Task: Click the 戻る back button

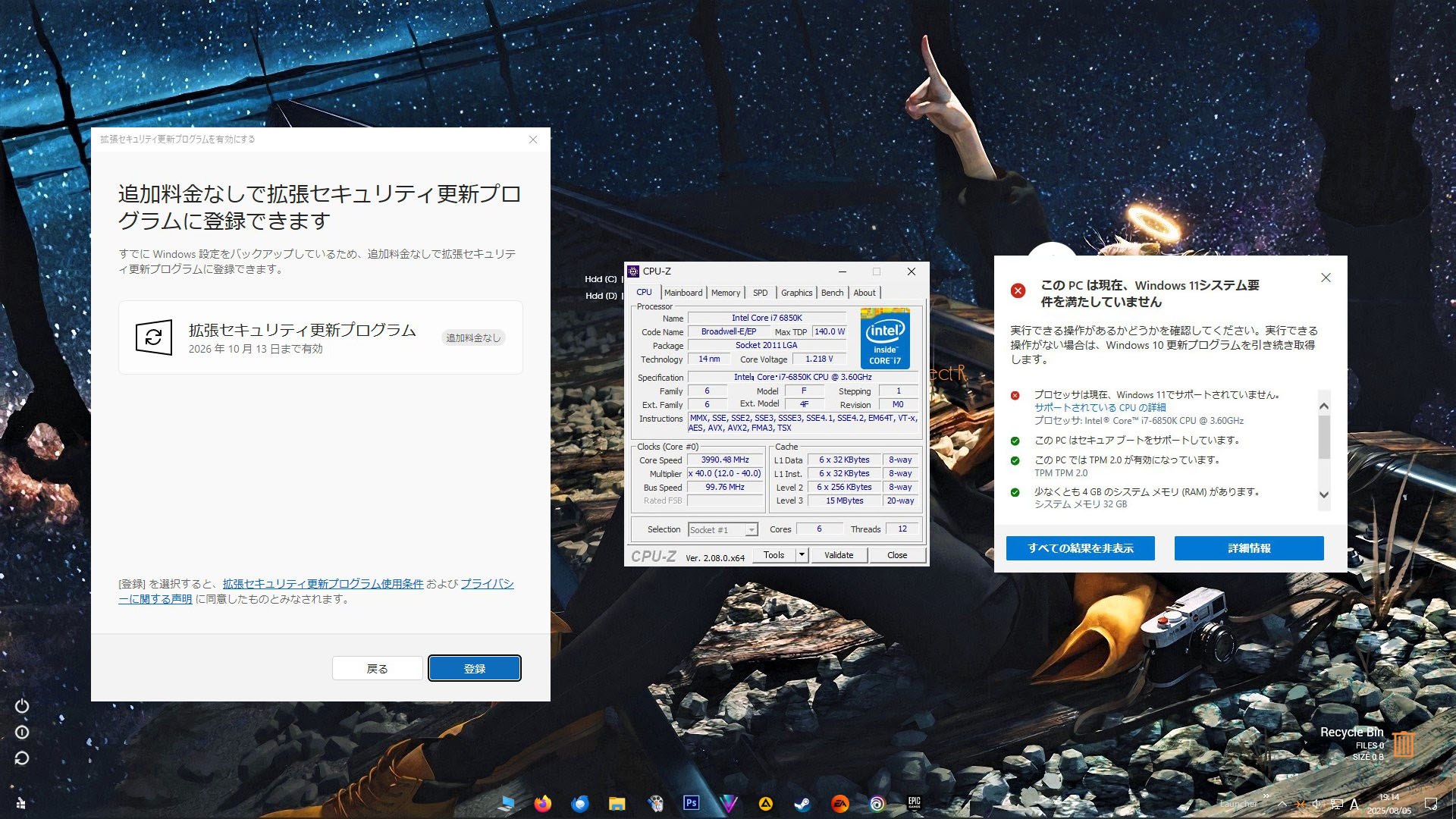Action: click(377, 669)
